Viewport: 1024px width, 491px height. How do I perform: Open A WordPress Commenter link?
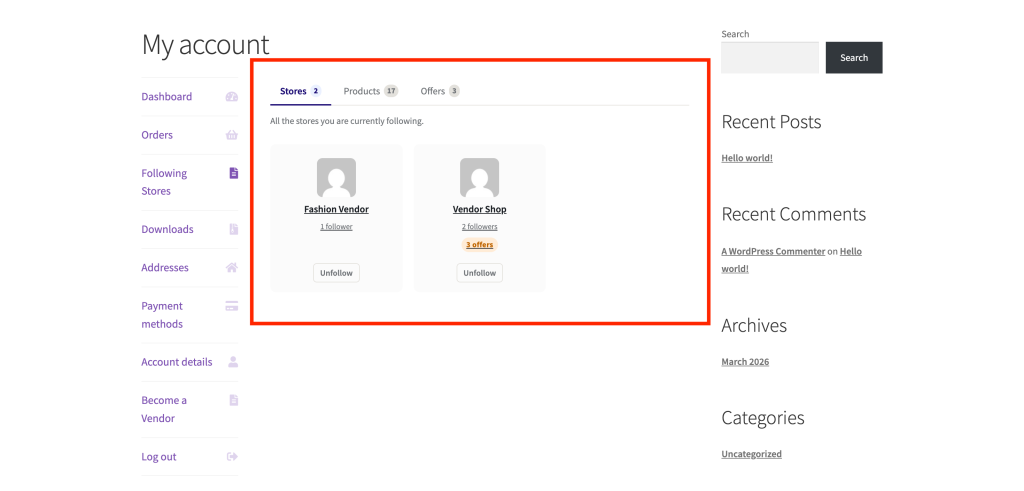[x=773, y=251]
